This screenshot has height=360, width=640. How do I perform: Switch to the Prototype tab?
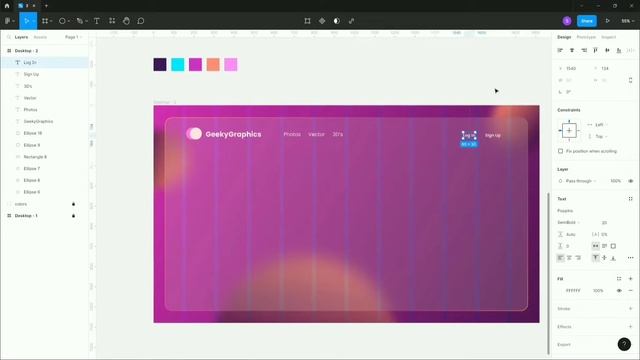pyautogui.click(x=586, y=37)
